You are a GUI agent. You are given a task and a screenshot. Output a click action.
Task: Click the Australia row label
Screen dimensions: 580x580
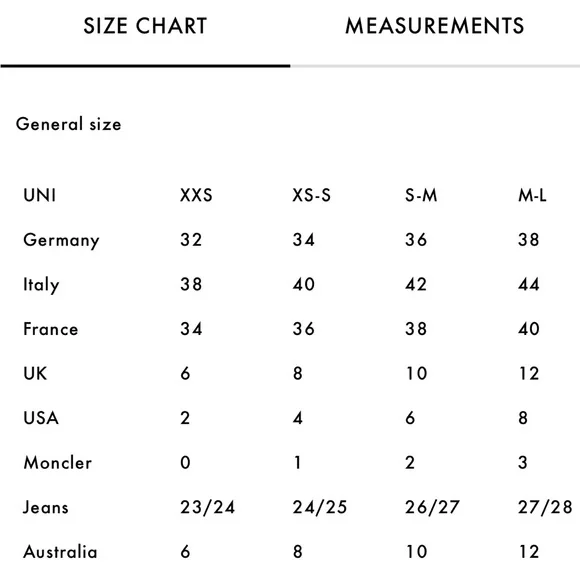pos(60,552)
